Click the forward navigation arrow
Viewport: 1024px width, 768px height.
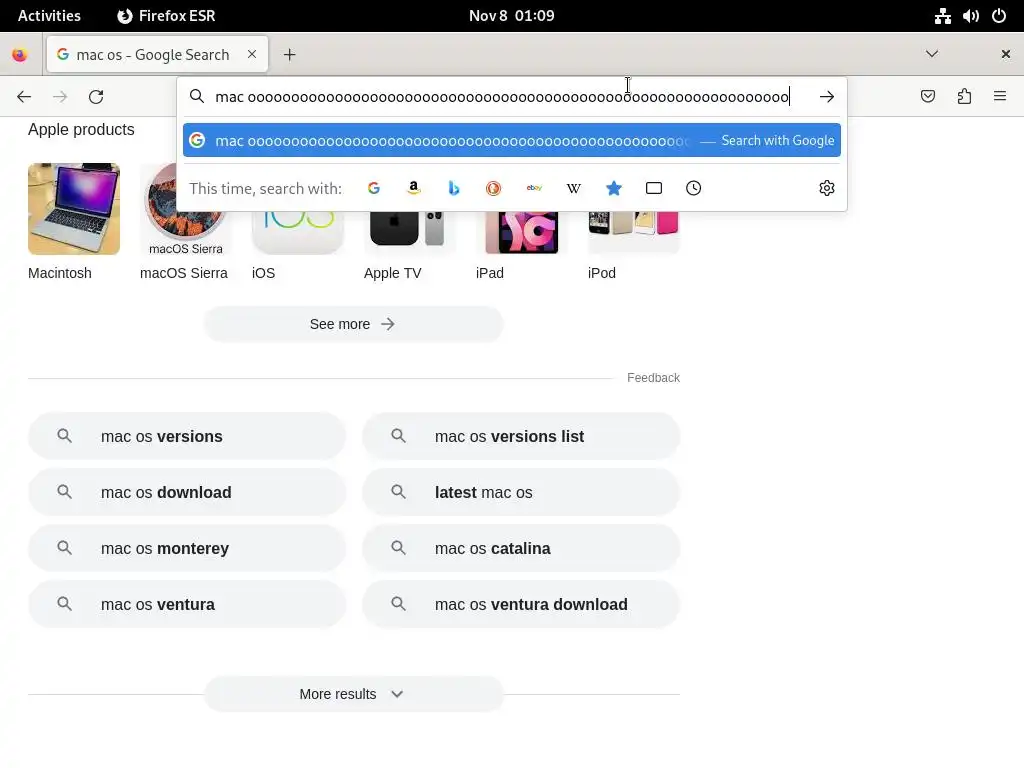(60, 97)
